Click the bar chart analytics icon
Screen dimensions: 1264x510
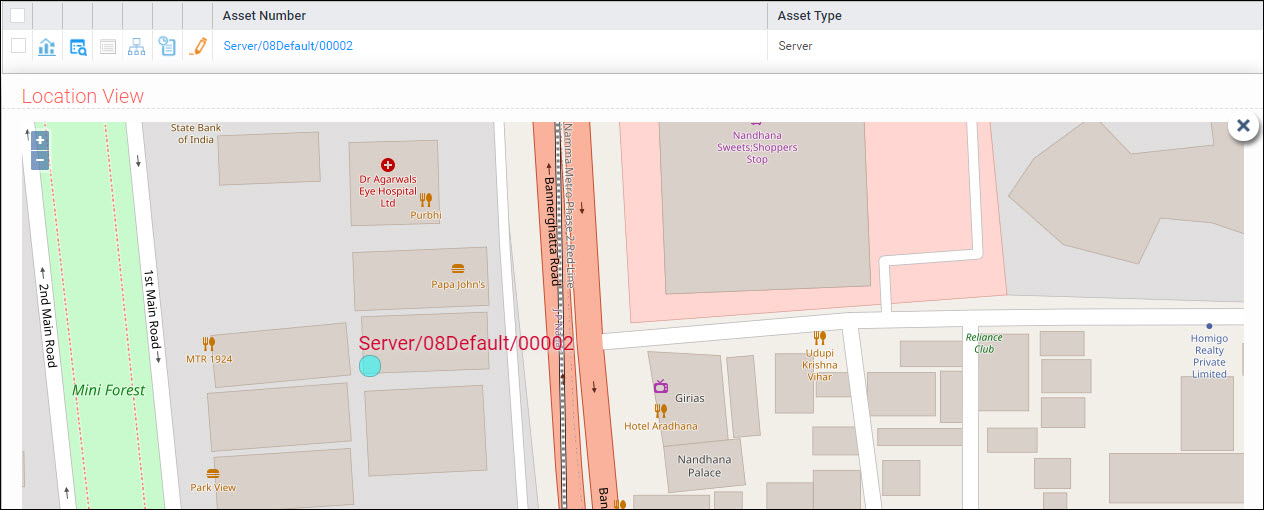coord(47,46)
